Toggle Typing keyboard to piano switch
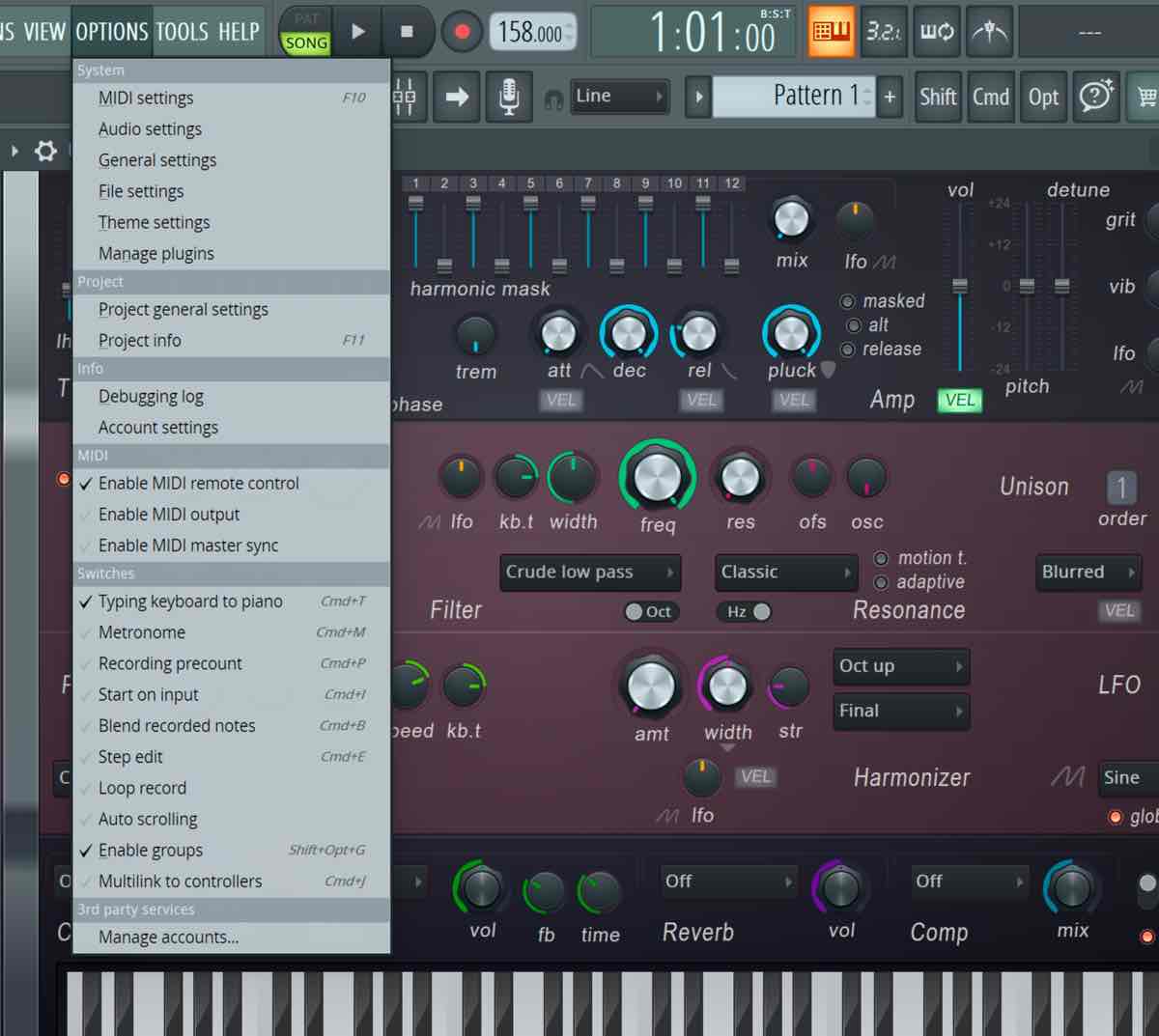Viewport: 1159px width, 1036px height. click(231, 601)
